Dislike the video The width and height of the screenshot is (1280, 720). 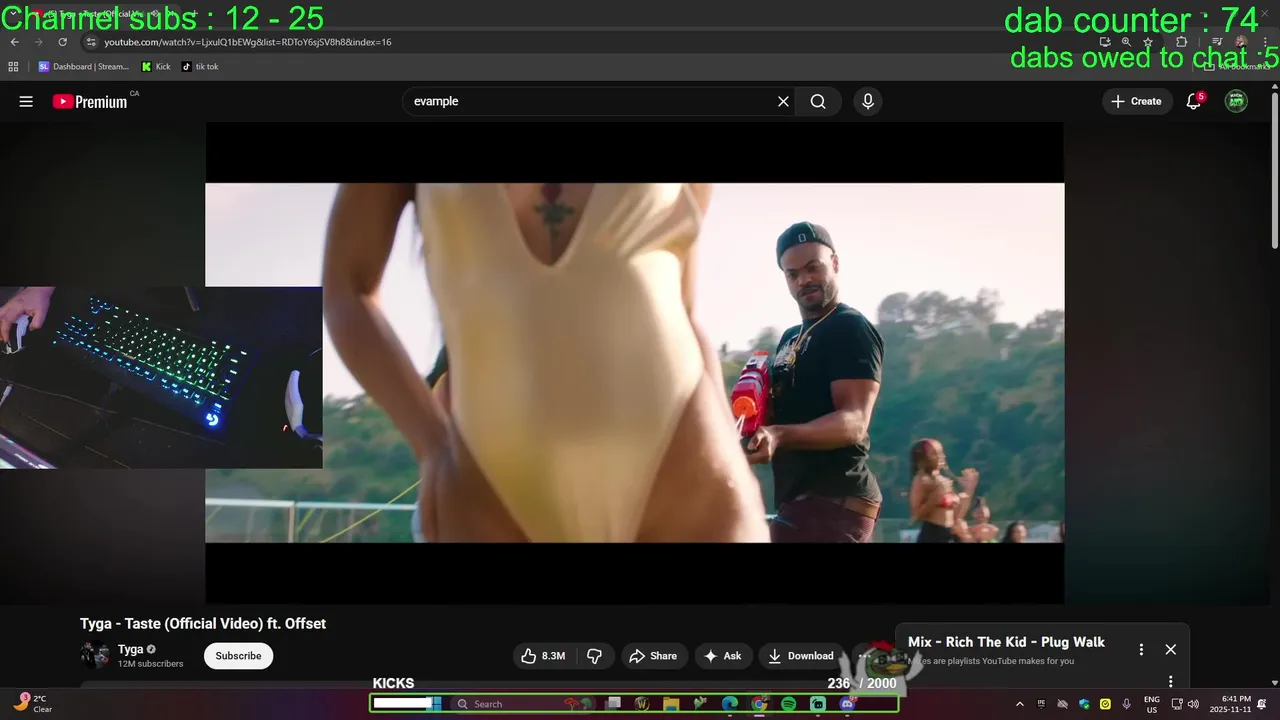pyautogui.click(x=594, y=656)
